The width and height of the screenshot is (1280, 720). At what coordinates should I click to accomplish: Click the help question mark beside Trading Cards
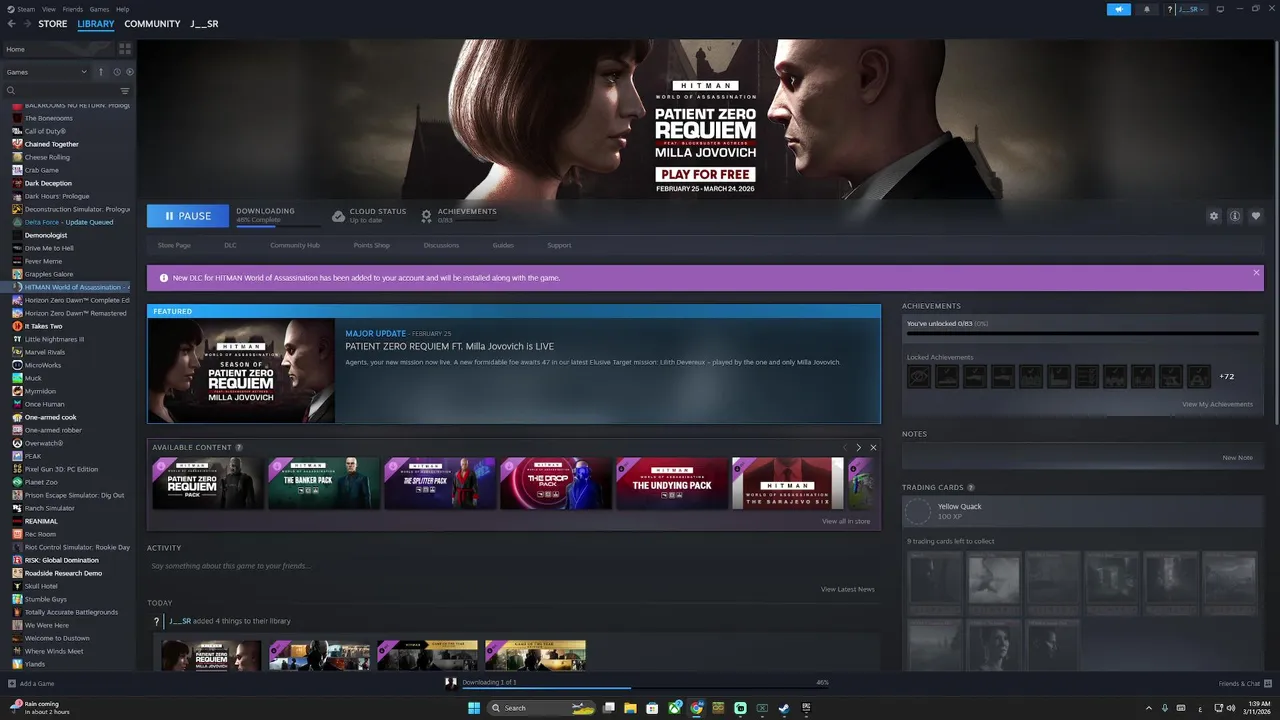point(971,487)
